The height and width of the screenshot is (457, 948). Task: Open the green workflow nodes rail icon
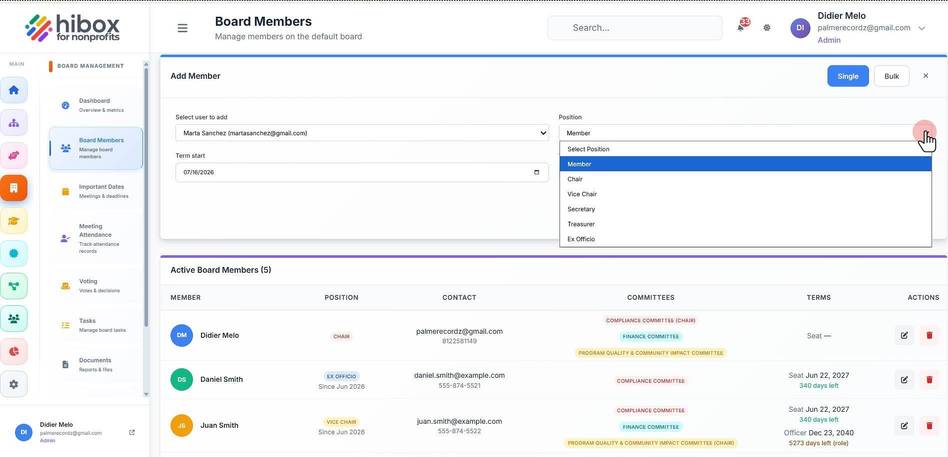click(x=14, y=286)
